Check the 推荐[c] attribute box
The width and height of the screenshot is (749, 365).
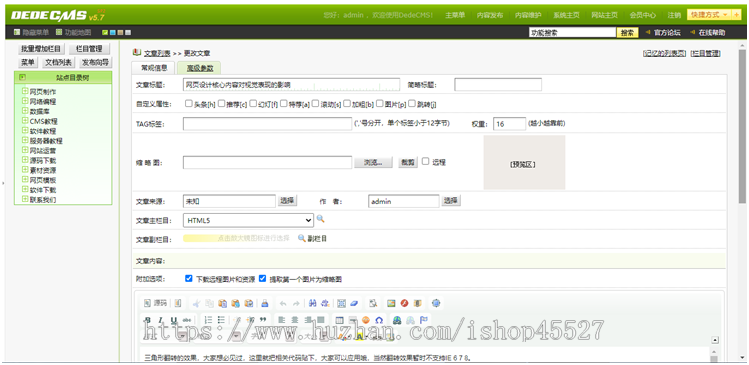point(222,103)
